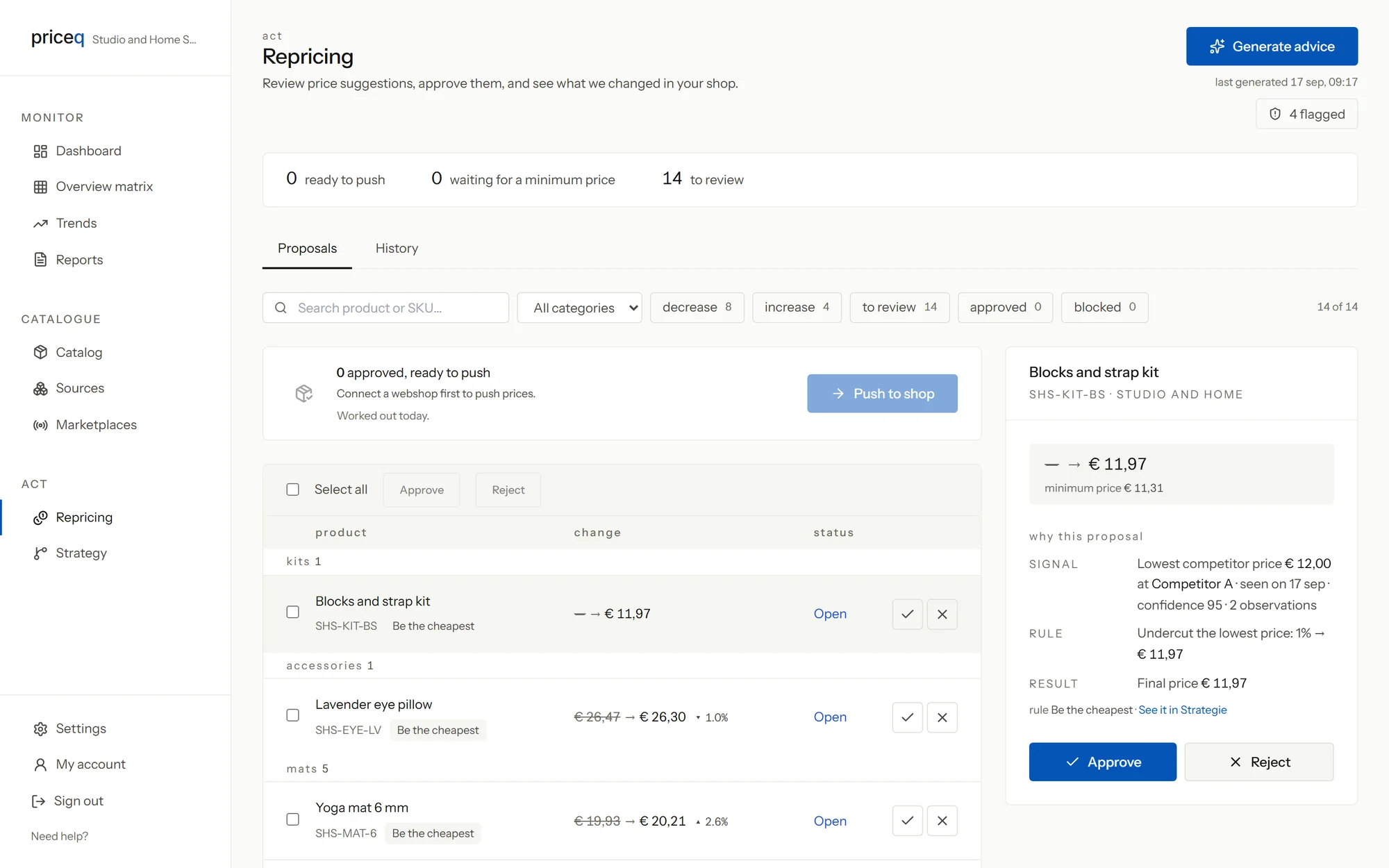Image resolution: width=1389 pixels, height=868 pixels.
Task: Click the Catalog box icon
Action: pos(40,352)
